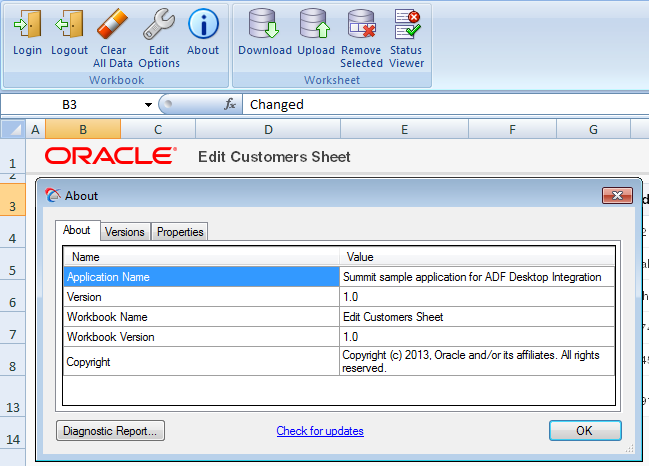Switch to the Properties tab
Viewport: 649px width, 466px height.
pyautogui.click(x=180, y=232)
